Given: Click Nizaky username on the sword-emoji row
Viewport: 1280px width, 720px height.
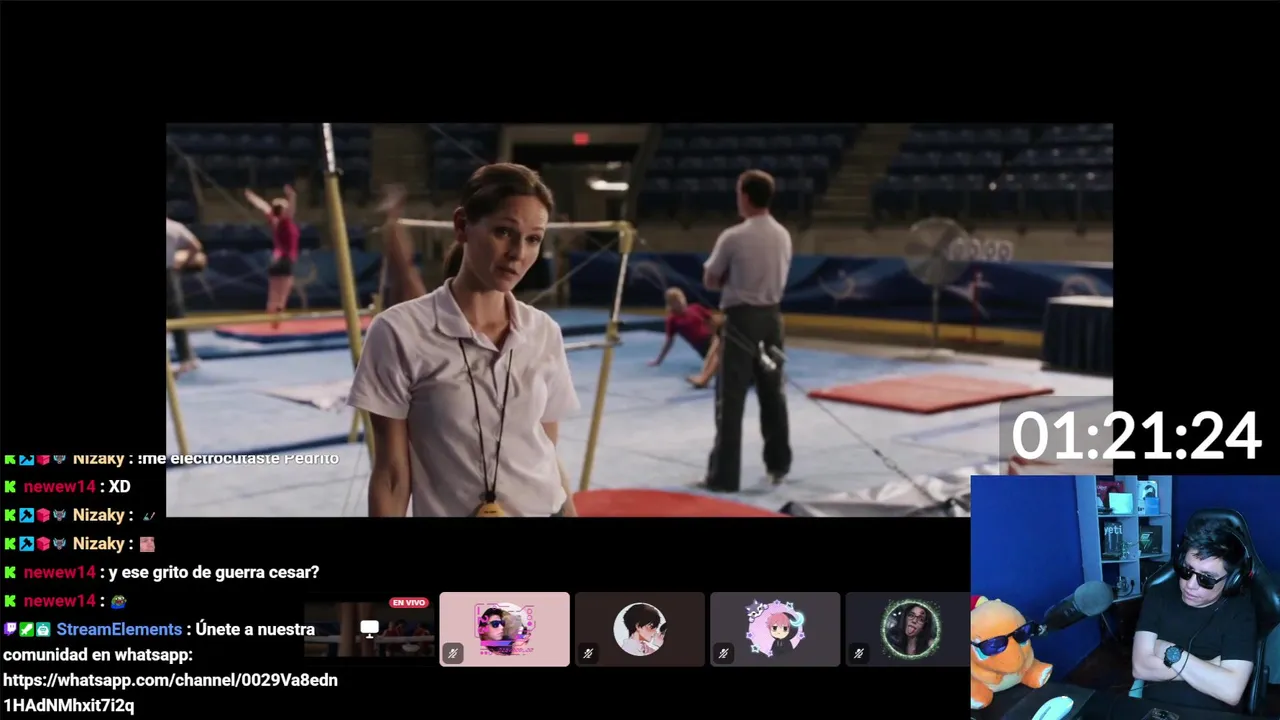Looking at the screenshot, I should 98,516.
